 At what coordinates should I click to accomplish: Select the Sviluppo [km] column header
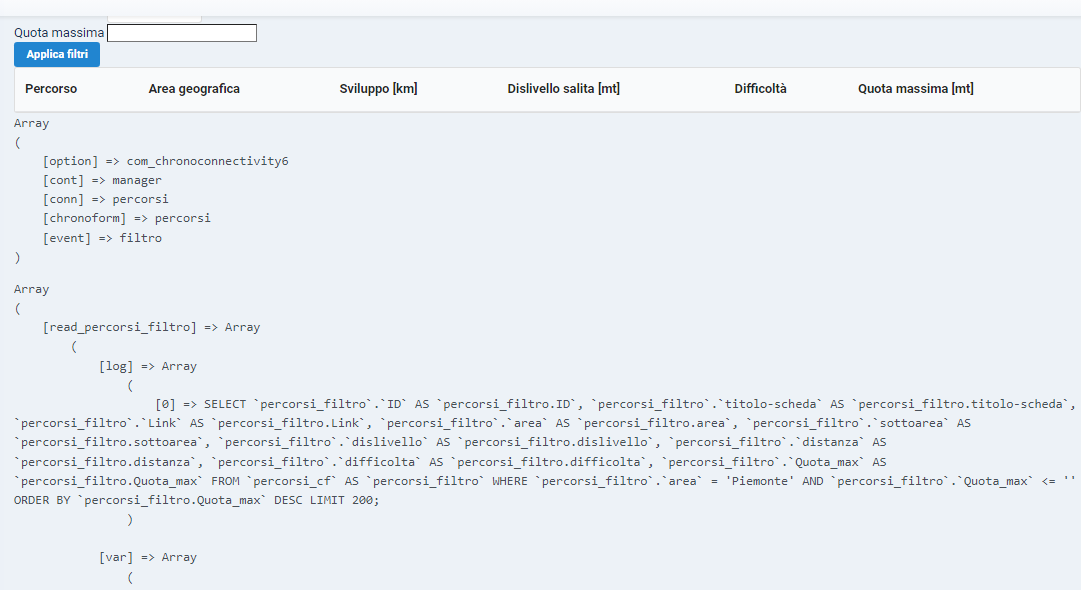pos(378,89)
